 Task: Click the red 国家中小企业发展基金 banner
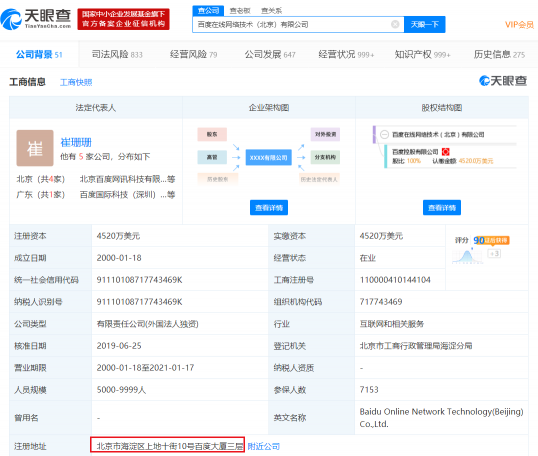click(123, 19)
